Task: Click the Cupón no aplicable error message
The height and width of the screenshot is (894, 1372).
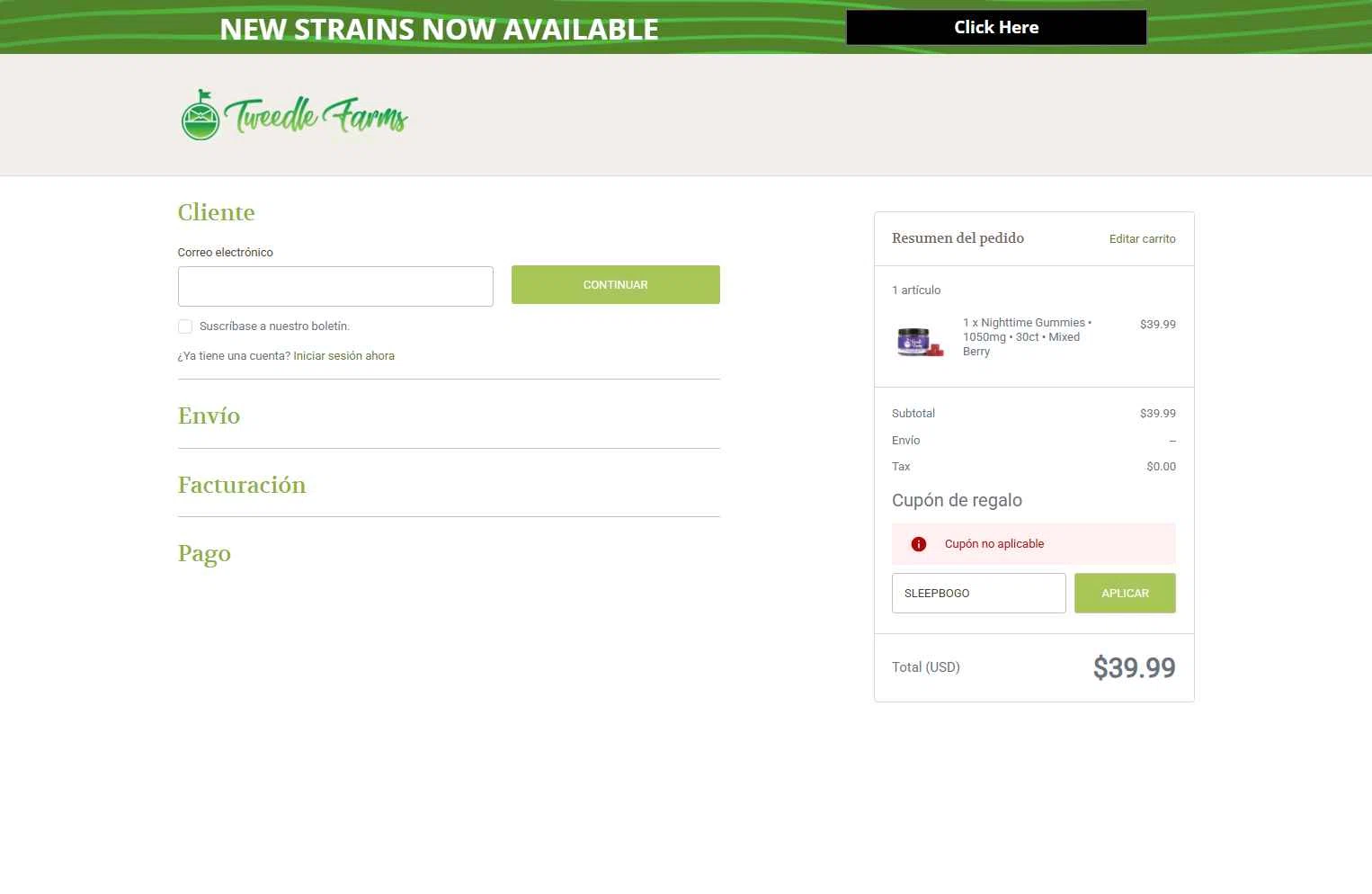Action: (x=994, y=544)
